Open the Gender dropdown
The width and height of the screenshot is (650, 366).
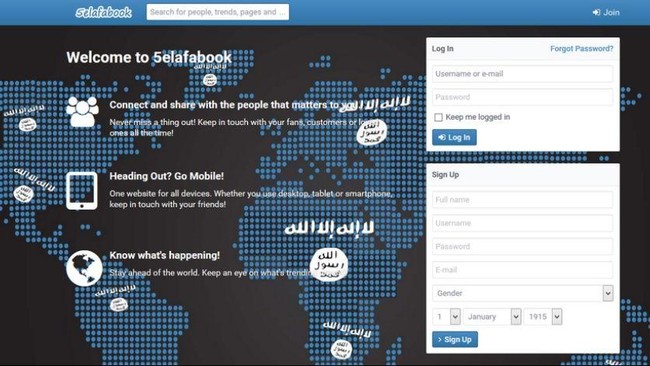(522, 293)
